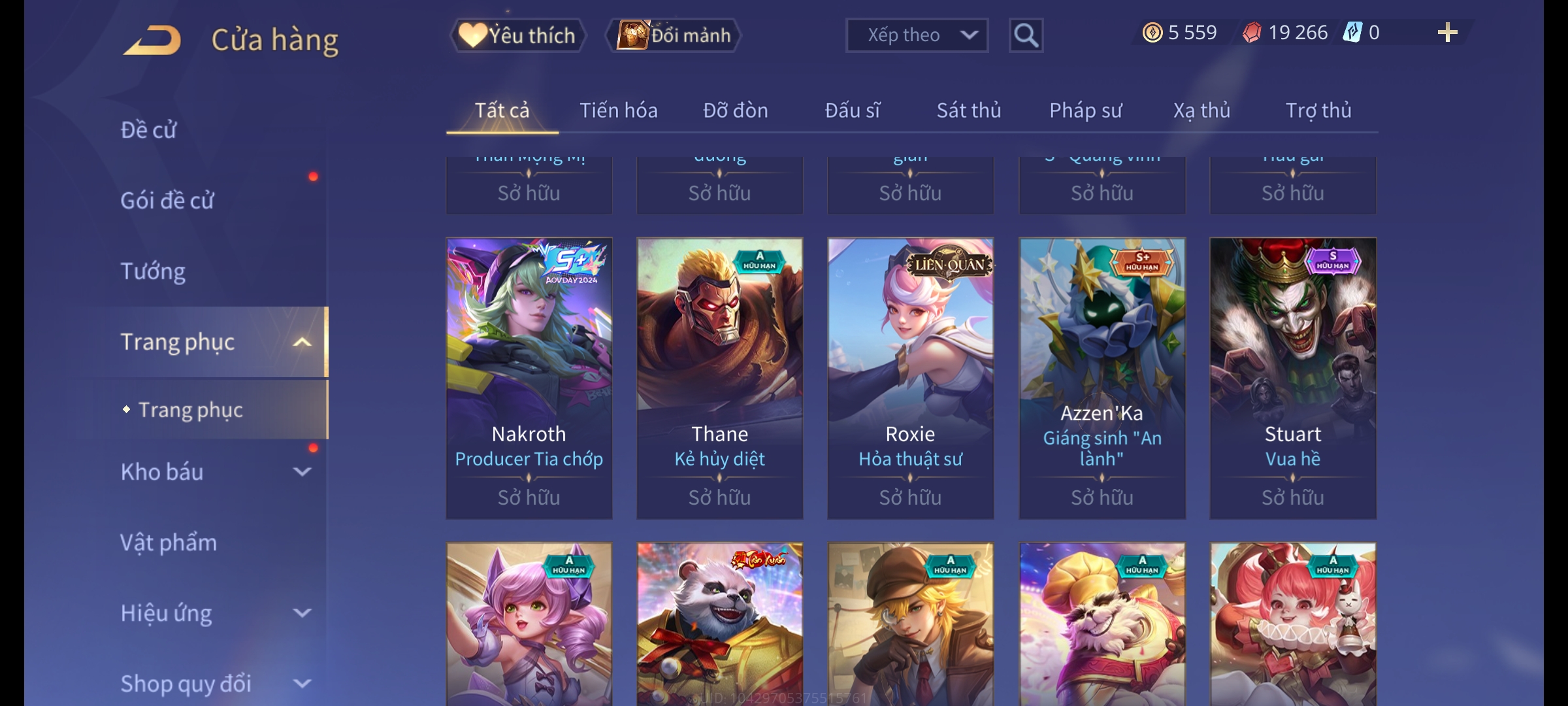1568x706 pixels.
Task: Select the Tiến hóa tab
Action: click(x=618, y=110)
